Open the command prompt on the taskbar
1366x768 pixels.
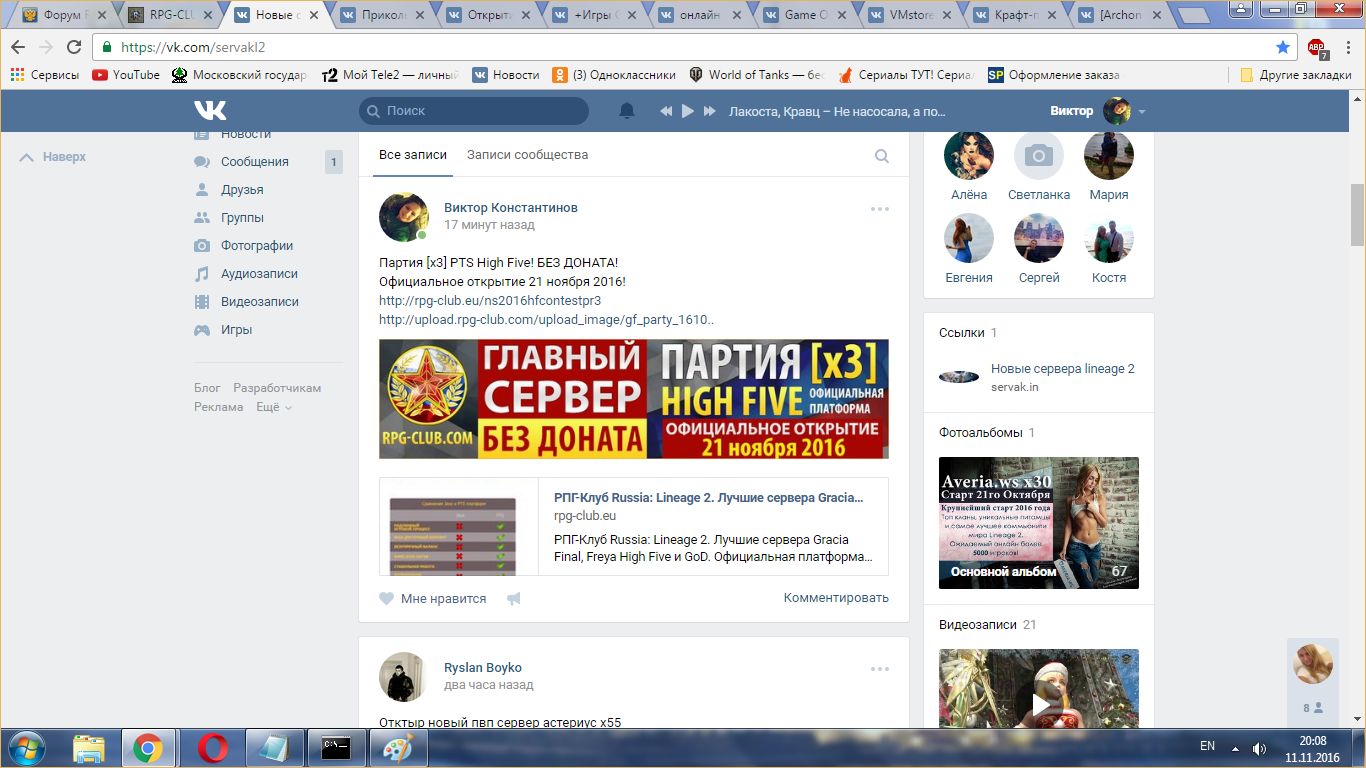pos(336,748)
